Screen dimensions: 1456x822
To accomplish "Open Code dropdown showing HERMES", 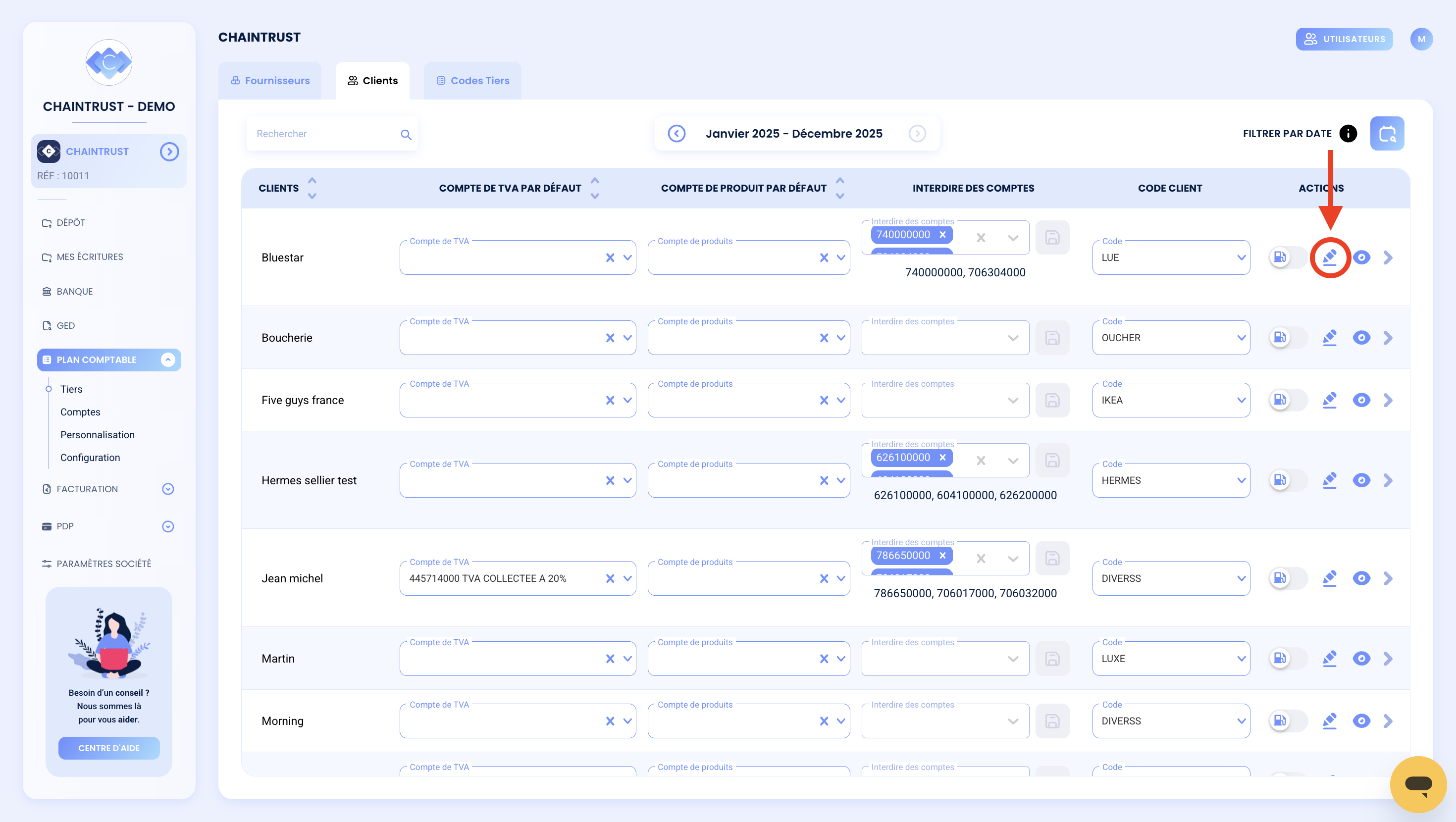I will pyautogui.click(x=1241, y=480).
